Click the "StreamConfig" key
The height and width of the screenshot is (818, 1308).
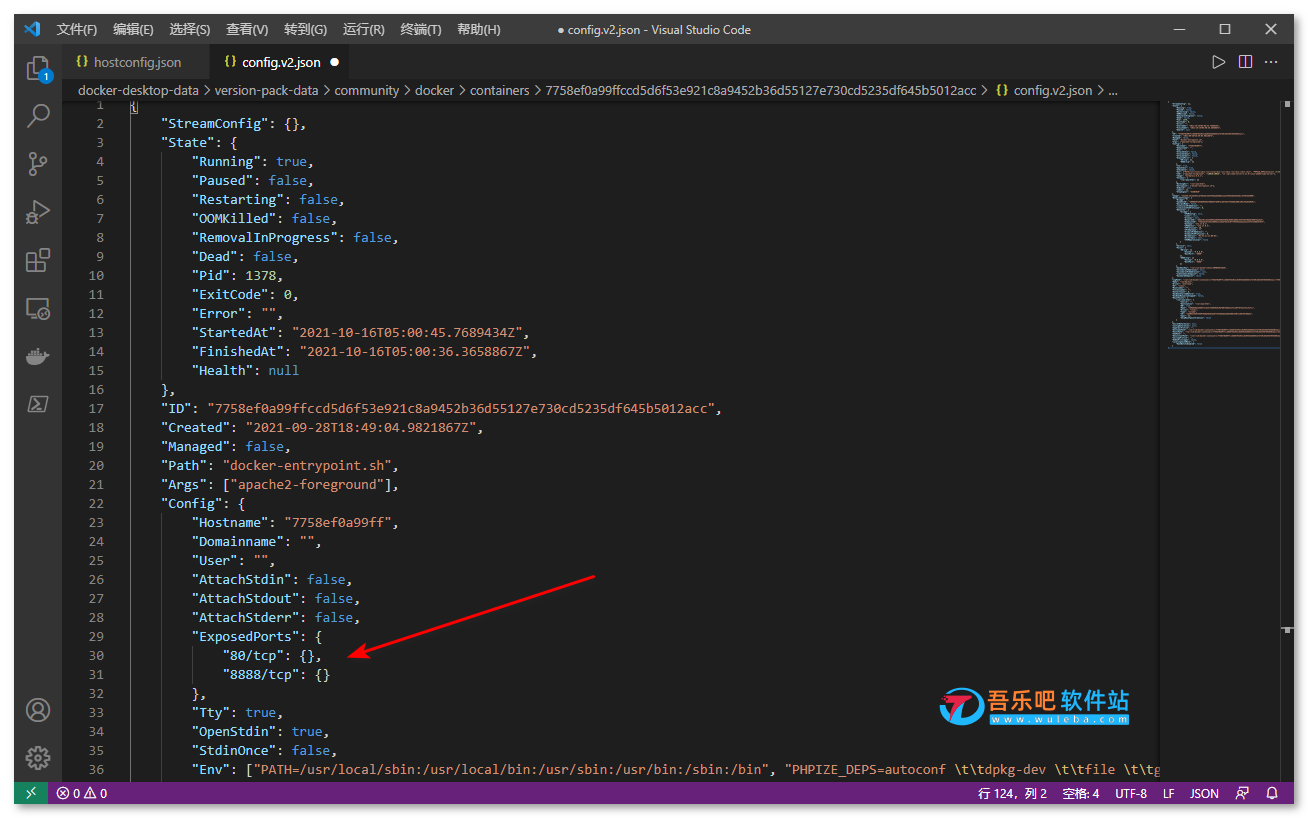pos(215,123)
